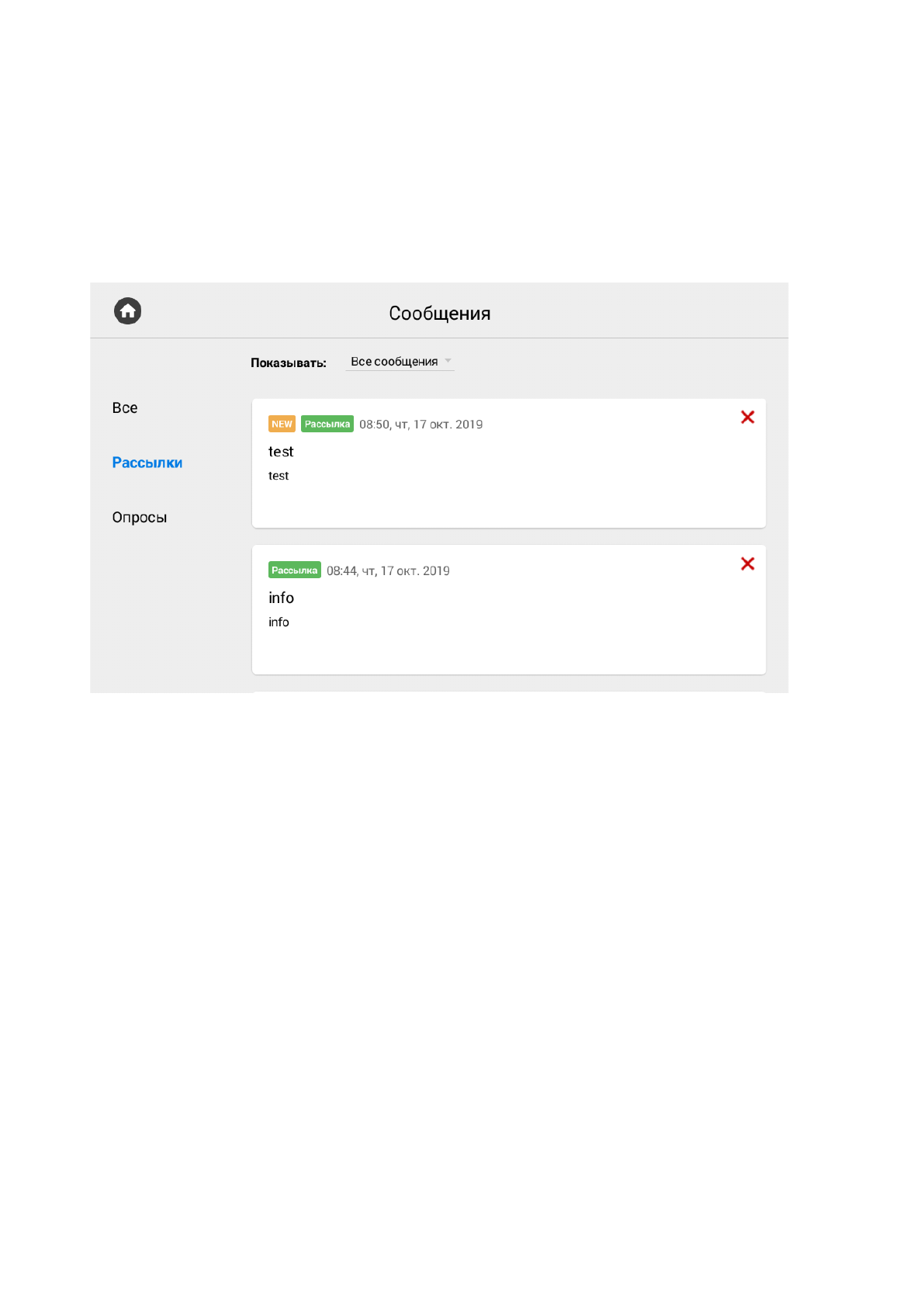Select the Рассылки section
Image resolution: width=924 pixels, height=1307 pixels.
(x=147, y=463)
